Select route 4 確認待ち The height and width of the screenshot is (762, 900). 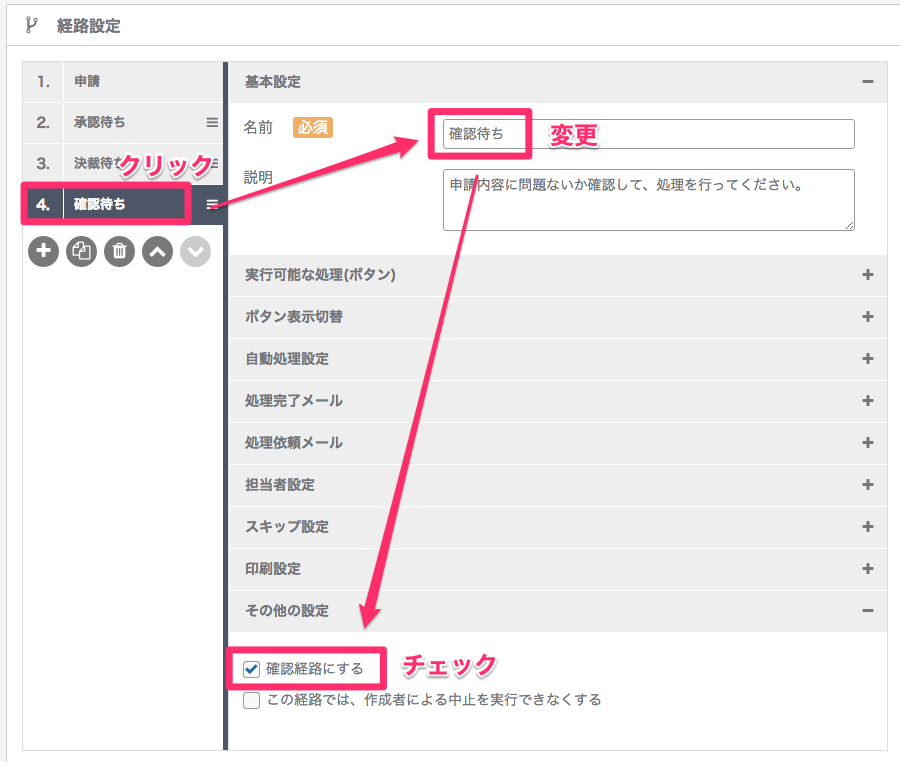coord(122,204)
